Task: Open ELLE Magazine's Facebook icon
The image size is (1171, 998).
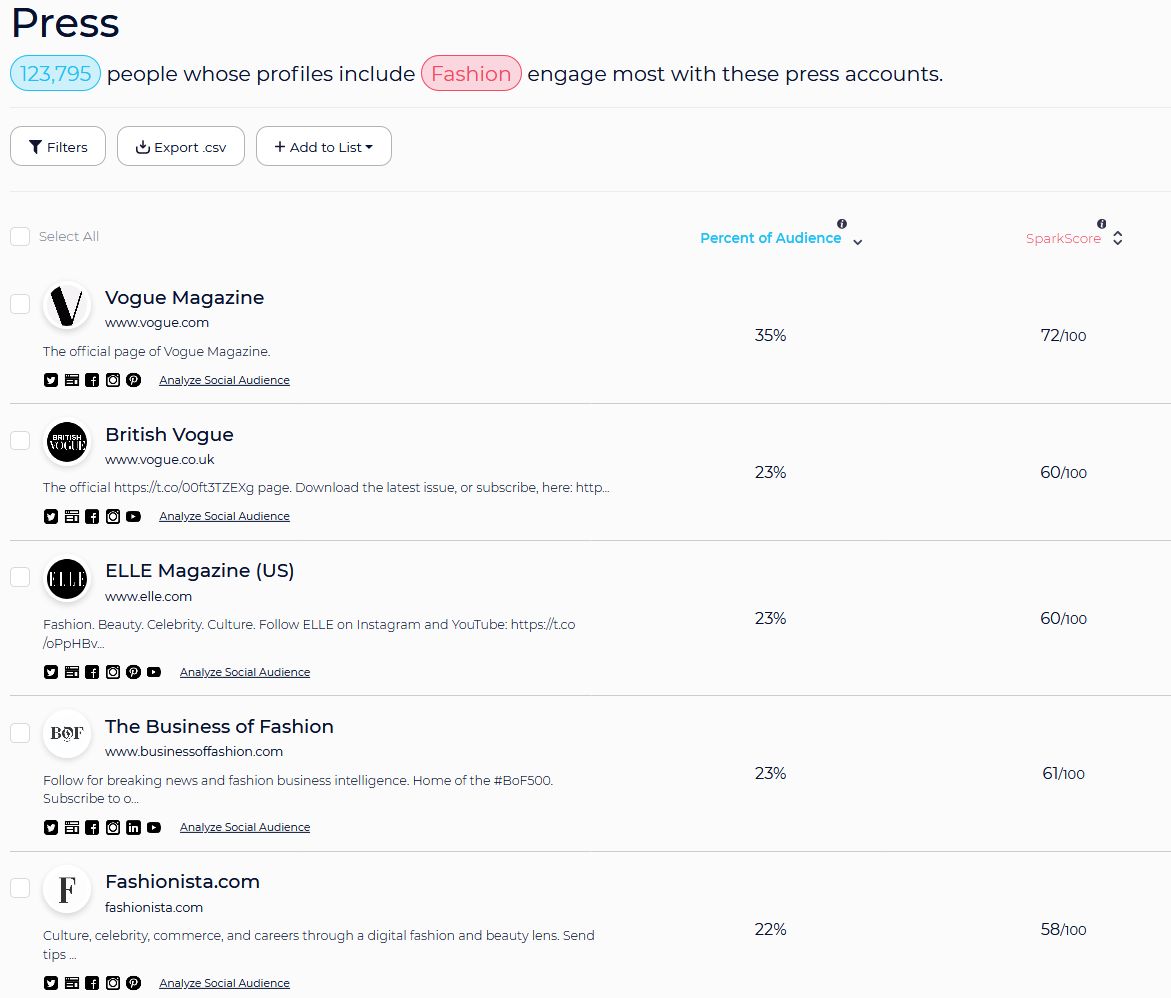Action: 92,672
